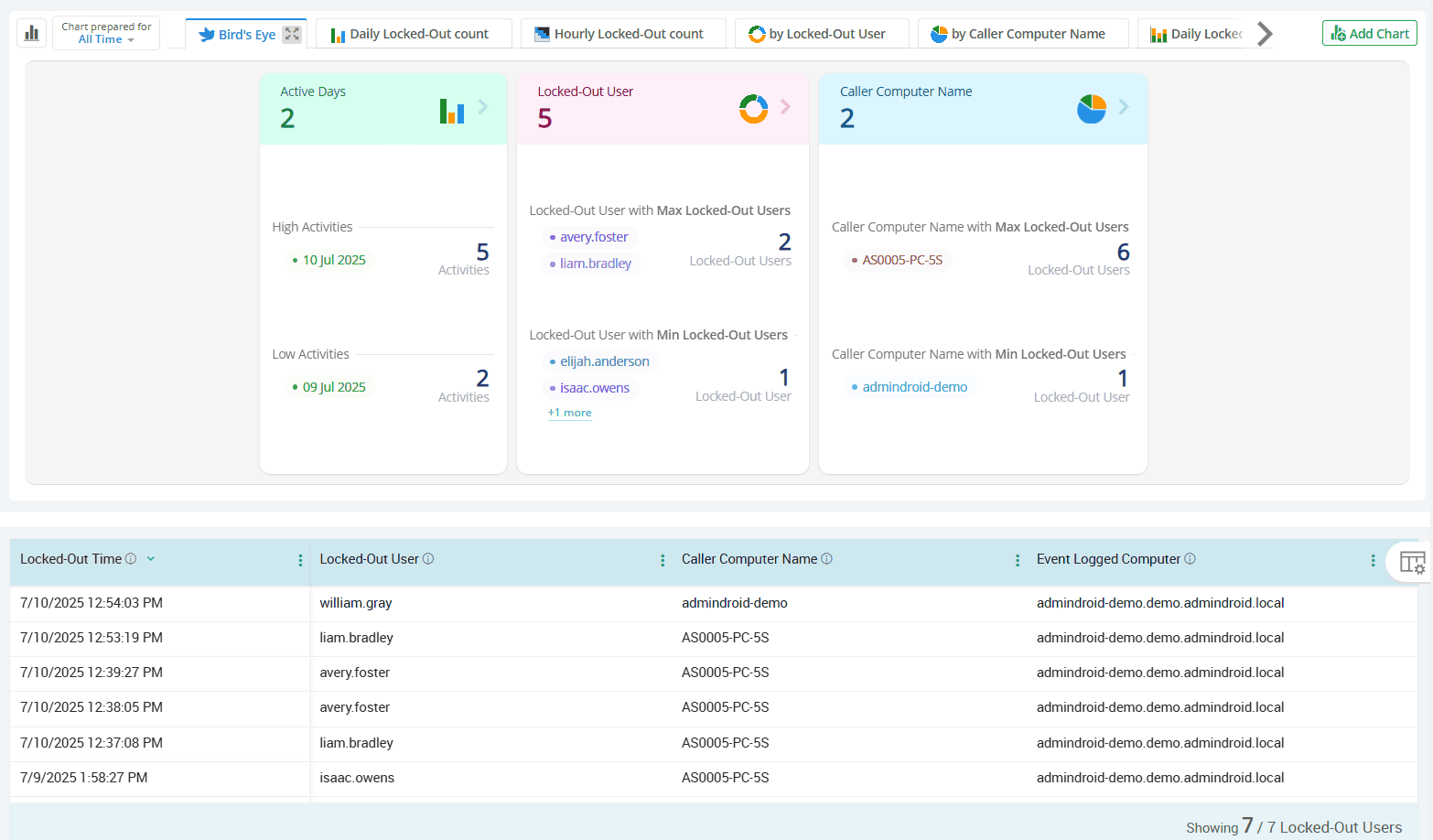Click the Locked-Out User donut chart icon
This screenshot has height=840, width=1433.
click(x=753, y=109)
